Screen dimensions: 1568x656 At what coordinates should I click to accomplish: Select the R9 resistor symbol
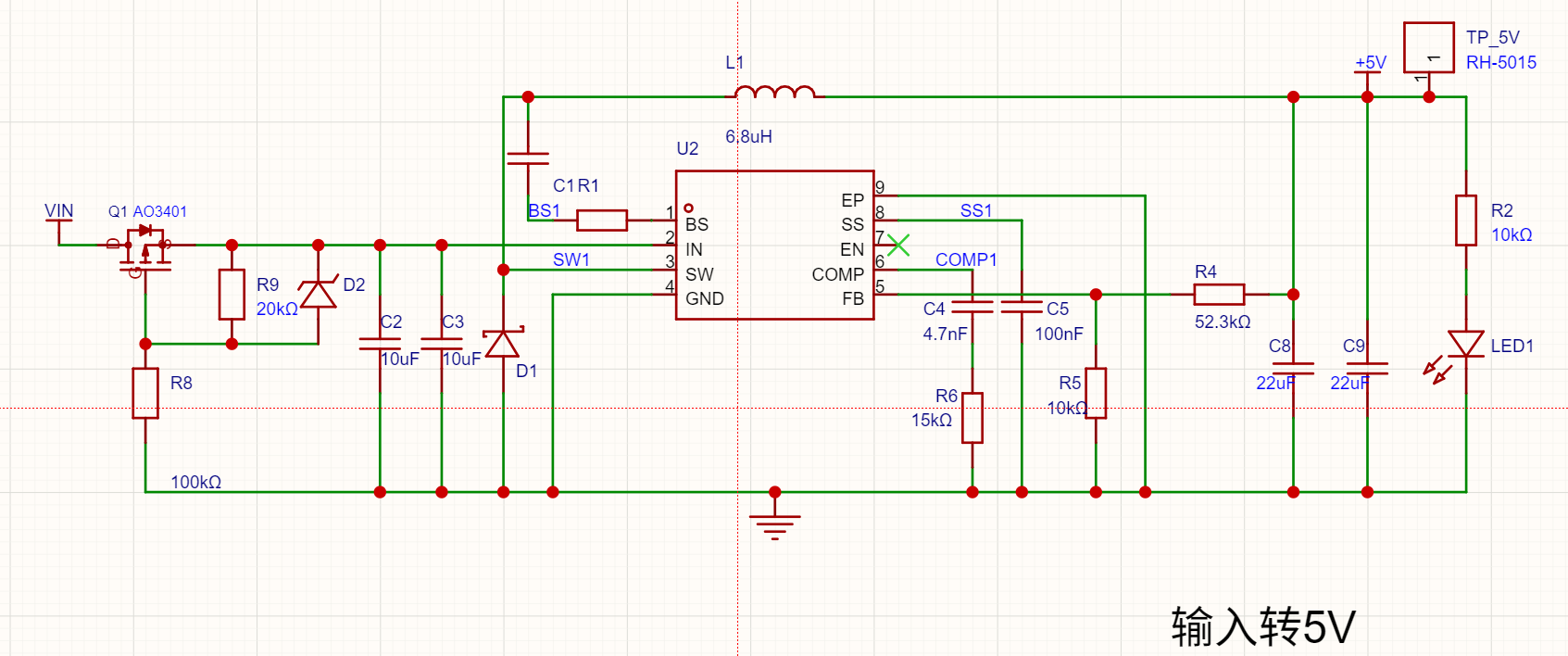(x=232, y=295)
